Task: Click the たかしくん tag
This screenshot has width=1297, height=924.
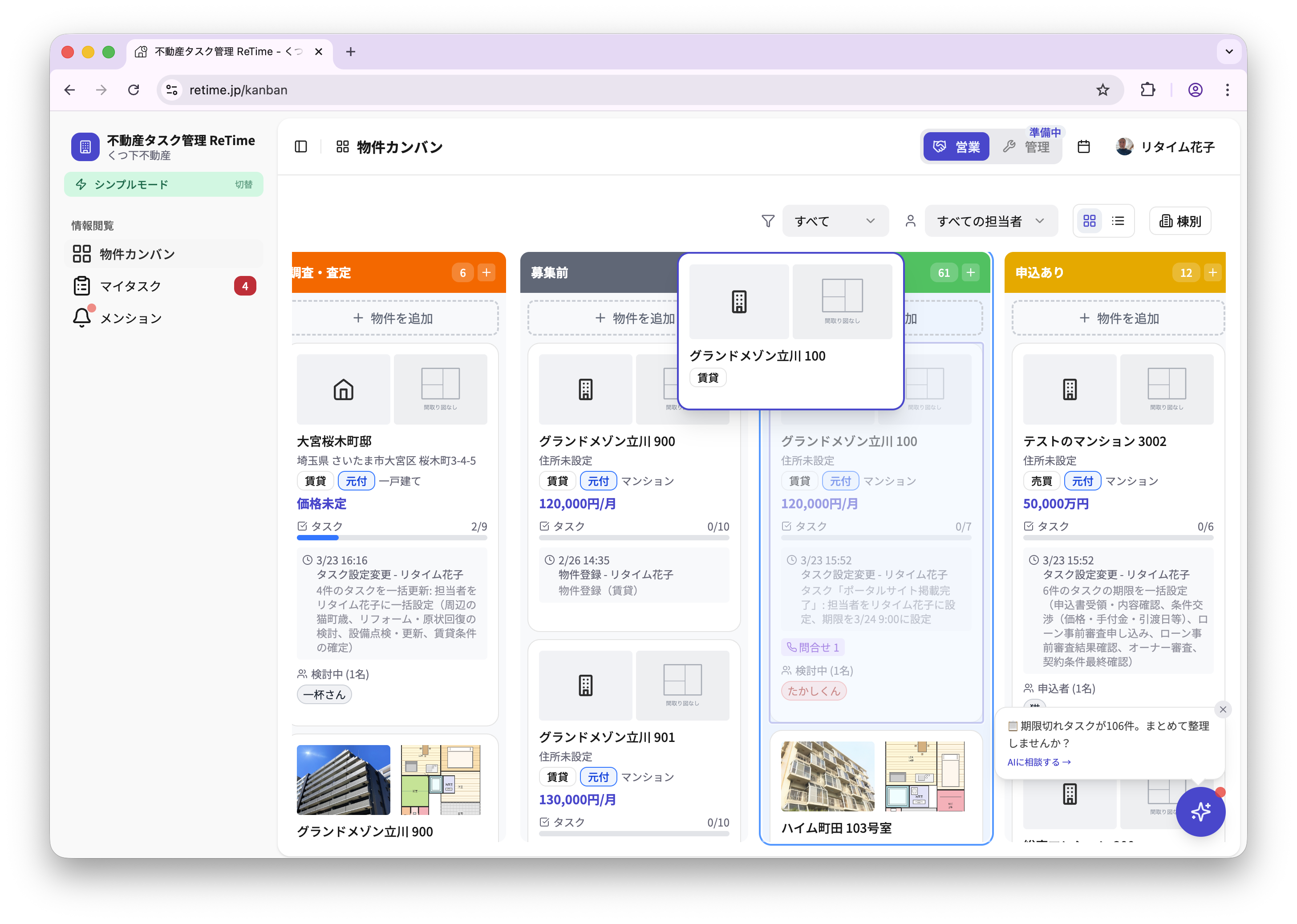Action: (814, 691)
